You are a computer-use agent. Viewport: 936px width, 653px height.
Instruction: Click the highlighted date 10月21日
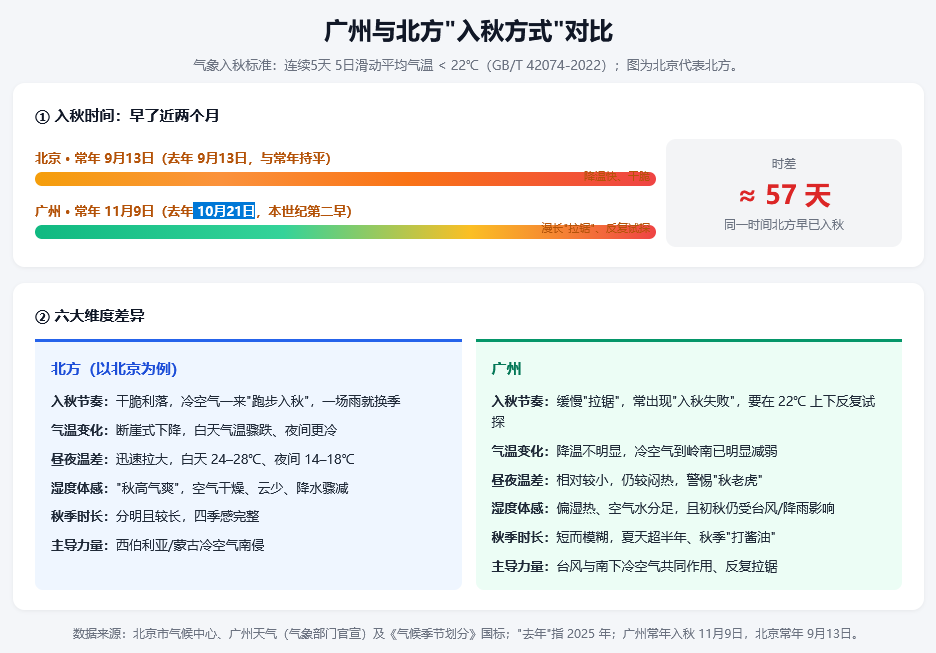224,211
